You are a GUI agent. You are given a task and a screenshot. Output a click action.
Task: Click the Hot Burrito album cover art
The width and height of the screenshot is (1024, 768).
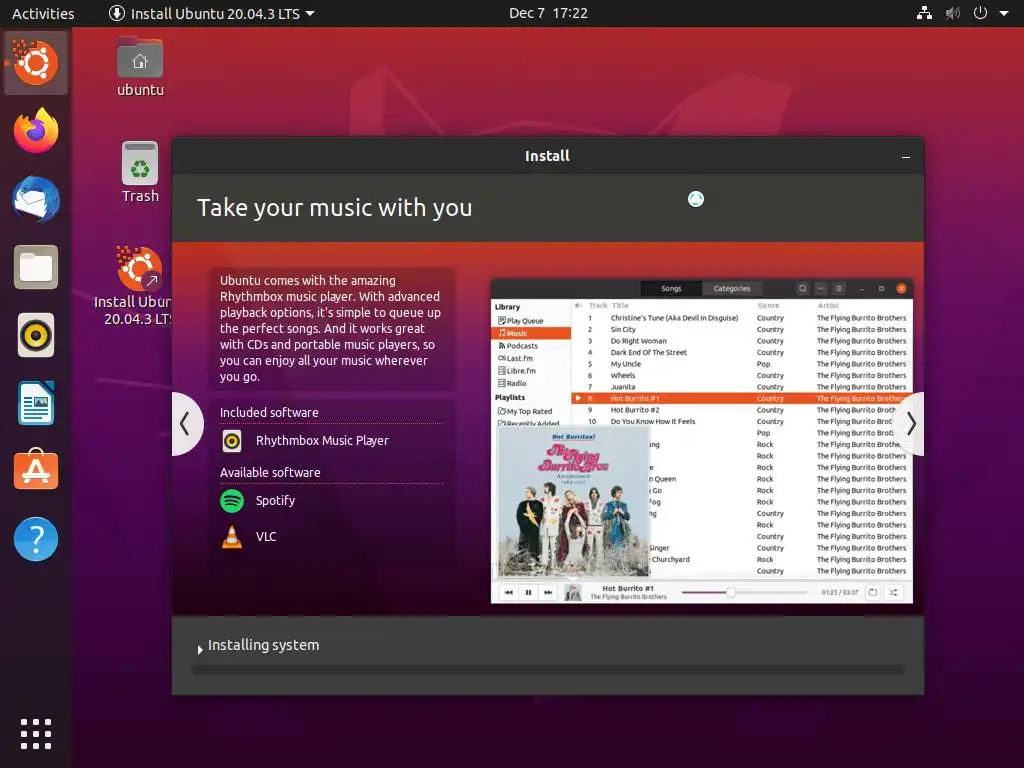tap(573, 502)
